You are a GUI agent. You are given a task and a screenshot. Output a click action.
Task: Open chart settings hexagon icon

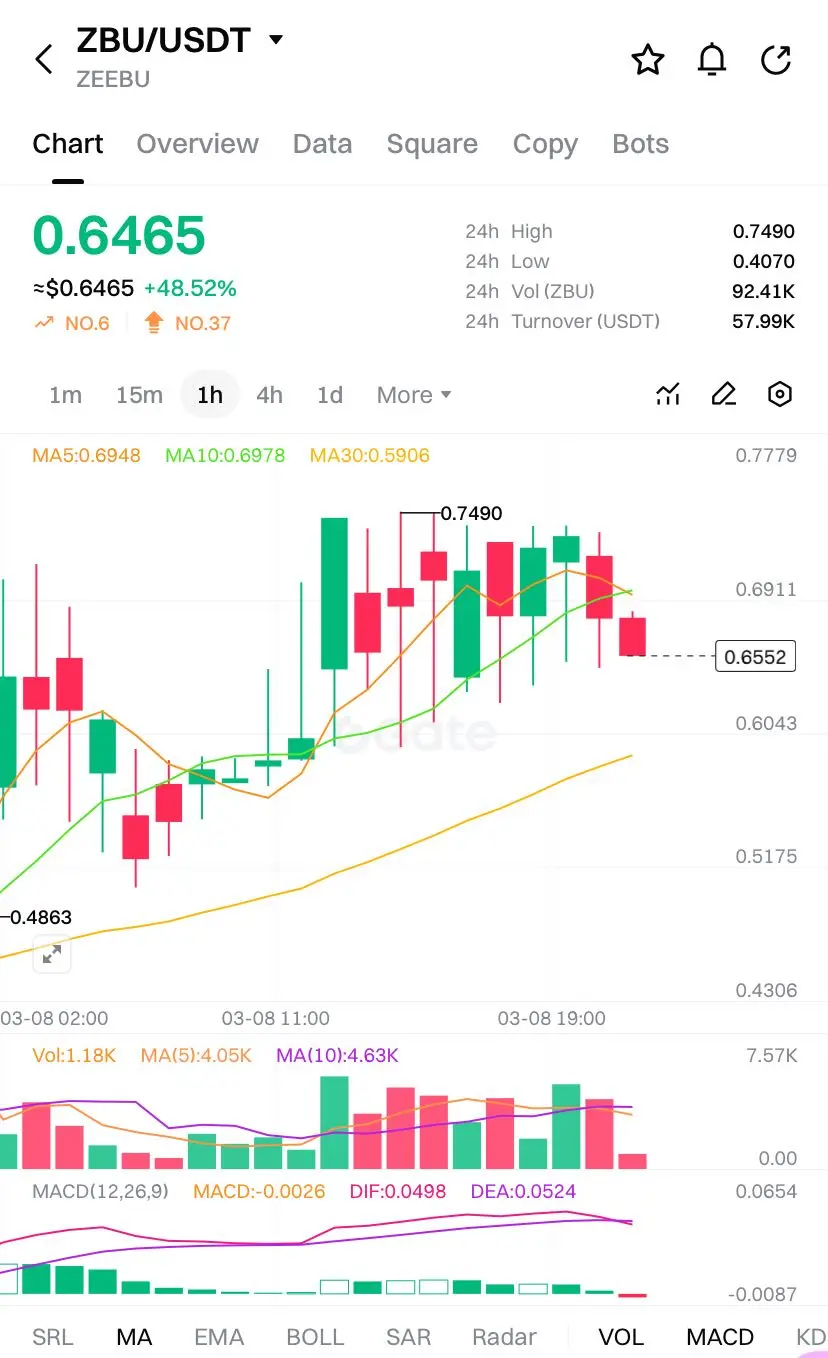click(x=779, y=394)
